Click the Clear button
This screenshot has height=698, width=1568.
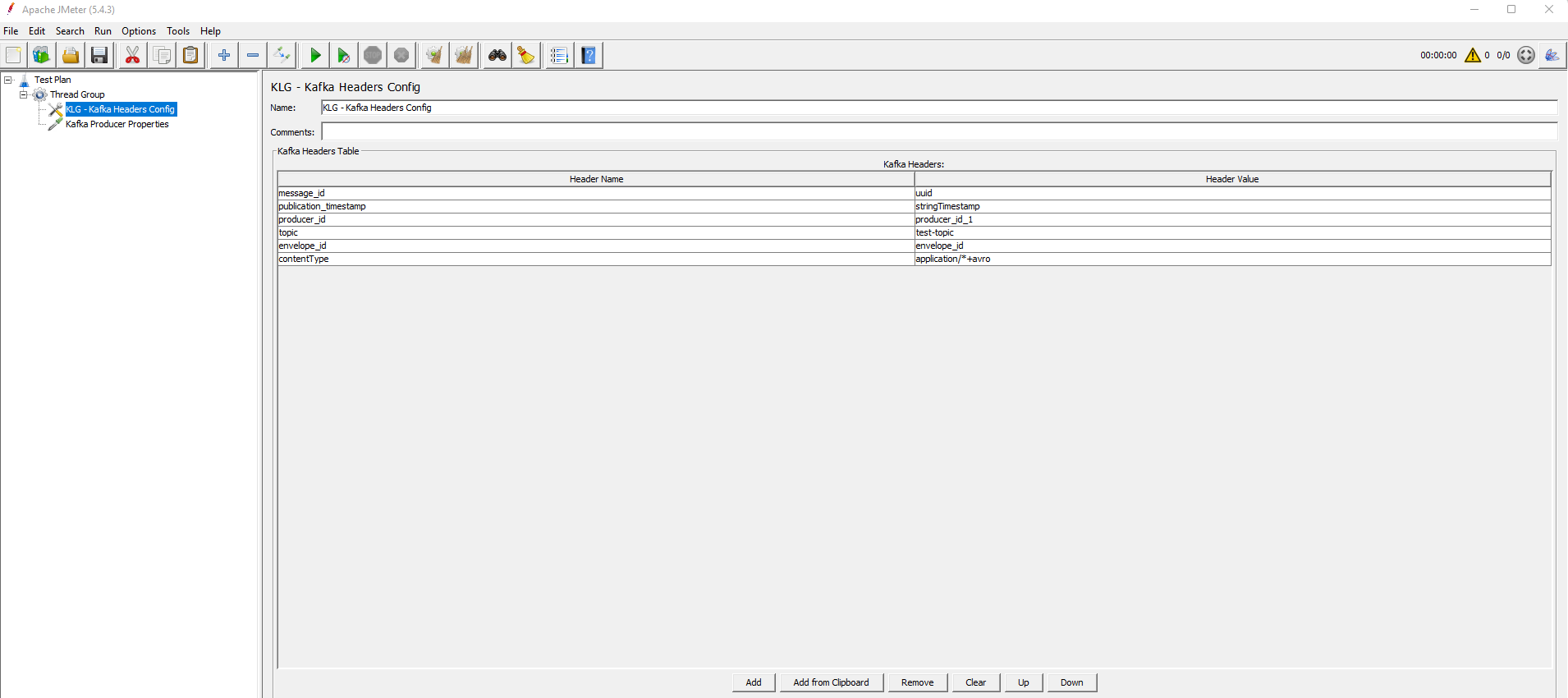tap(976, 682)
